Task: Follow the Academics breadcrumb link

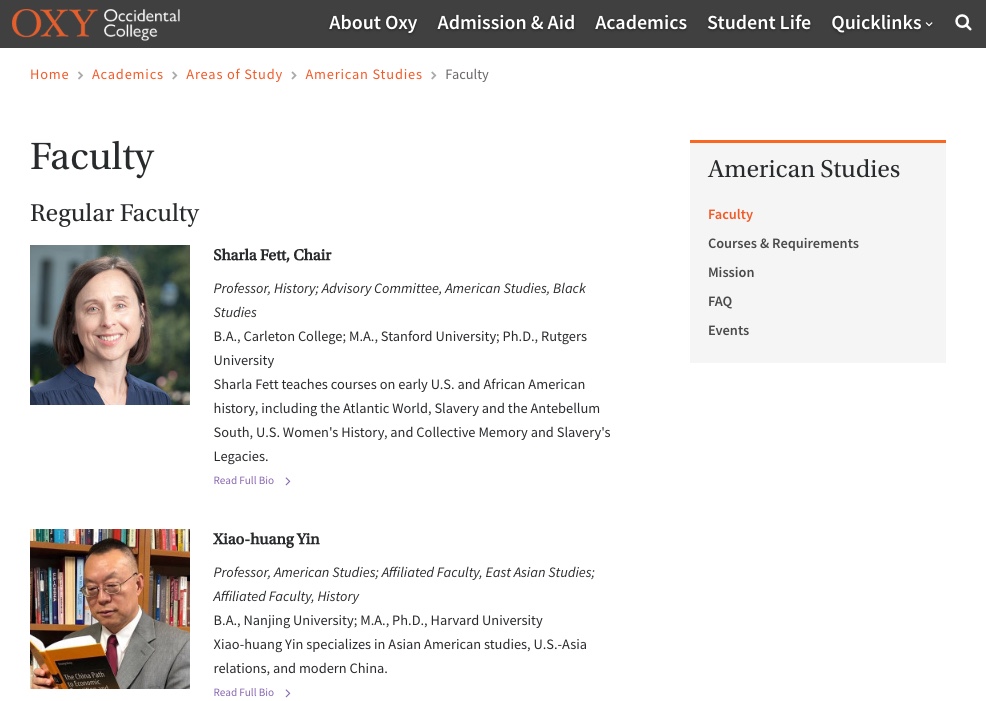Action: coord(128,74)
